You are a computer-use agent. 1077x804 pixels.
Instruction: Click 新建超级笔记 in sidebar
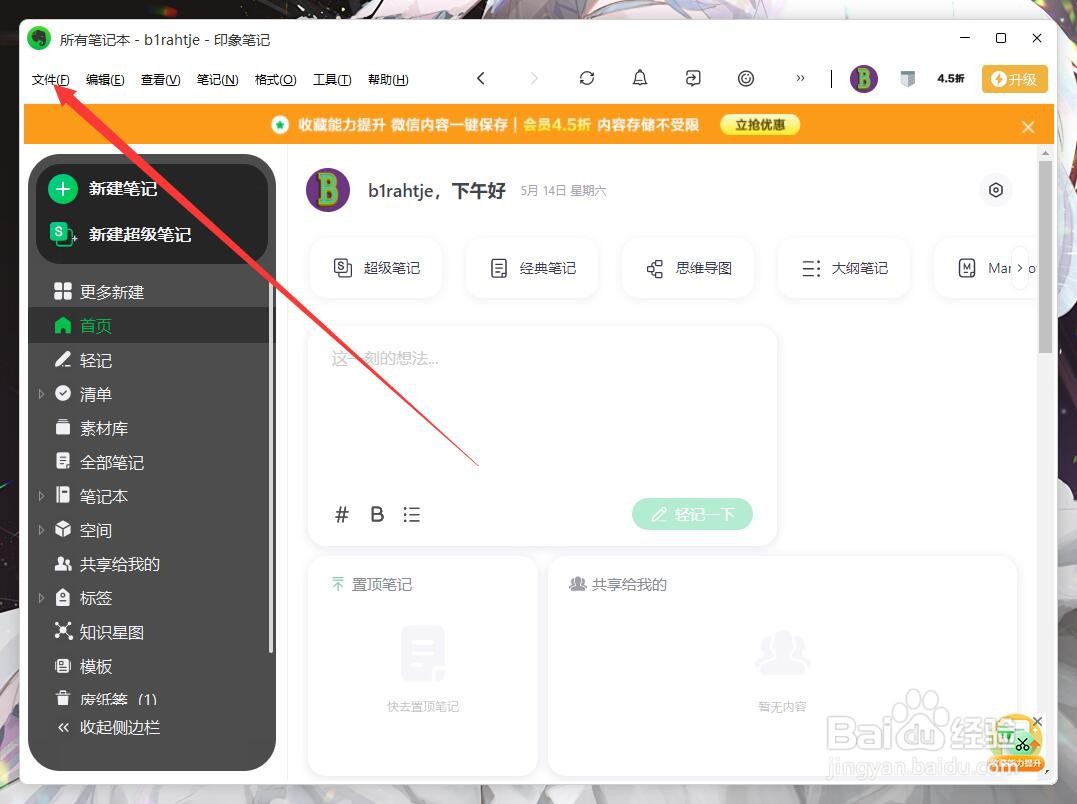[x=139, y=234]
